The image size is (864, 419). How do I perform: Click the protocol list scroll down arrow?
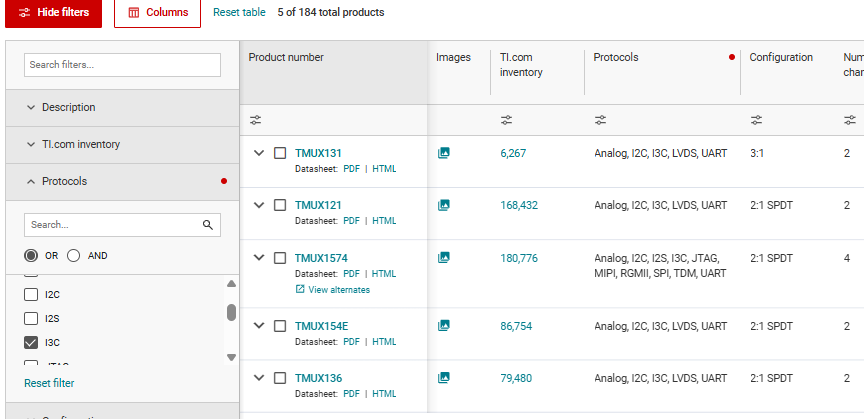(231, 357)
